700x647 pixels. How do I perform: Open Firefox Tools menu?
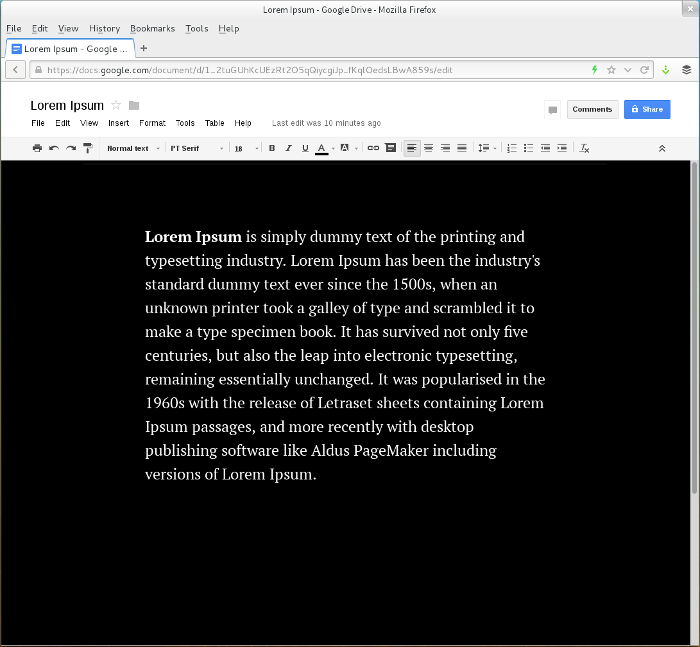(x=197, y=29)
